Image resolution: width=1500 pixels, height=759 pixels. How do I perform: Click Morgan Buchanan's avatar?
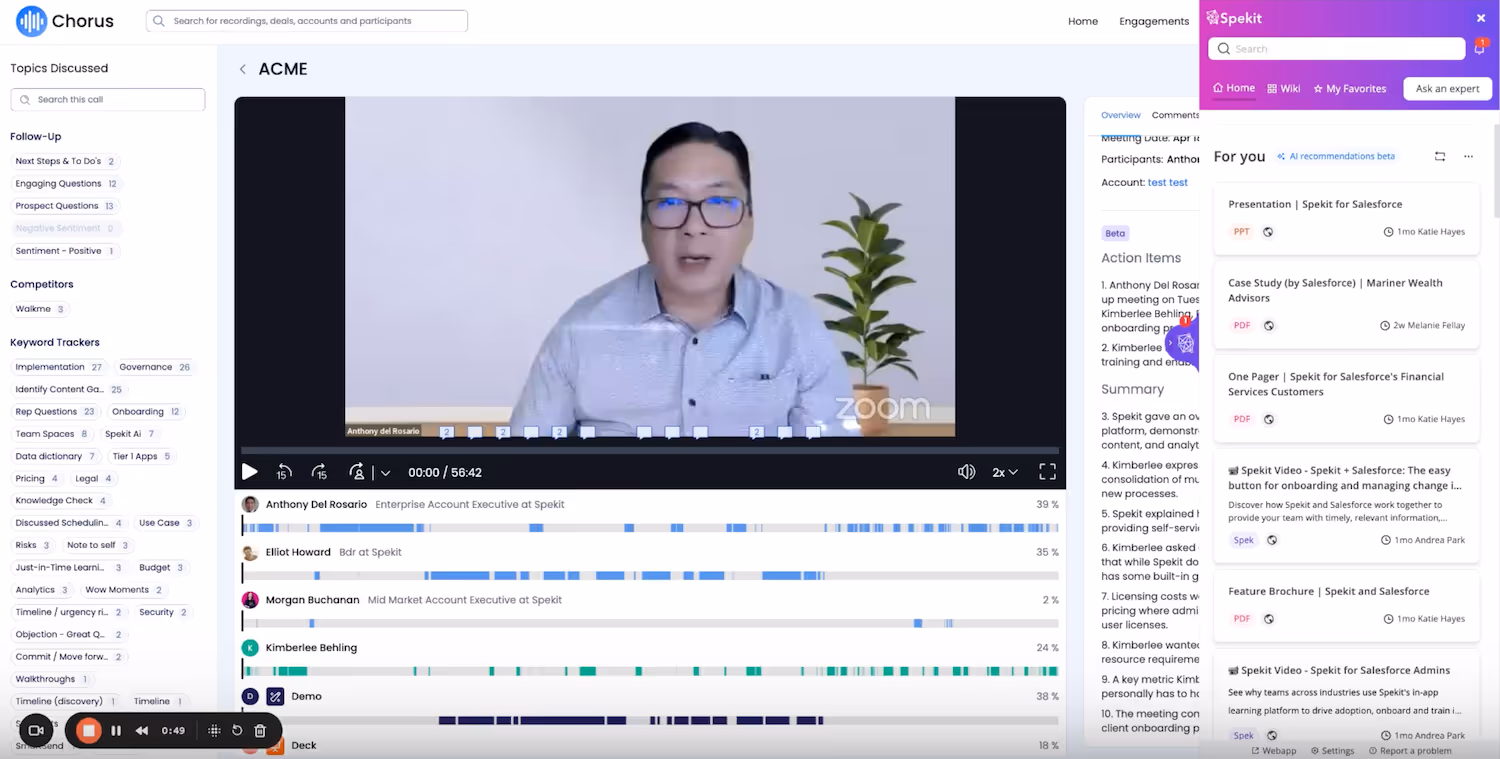tap(250, 600)
